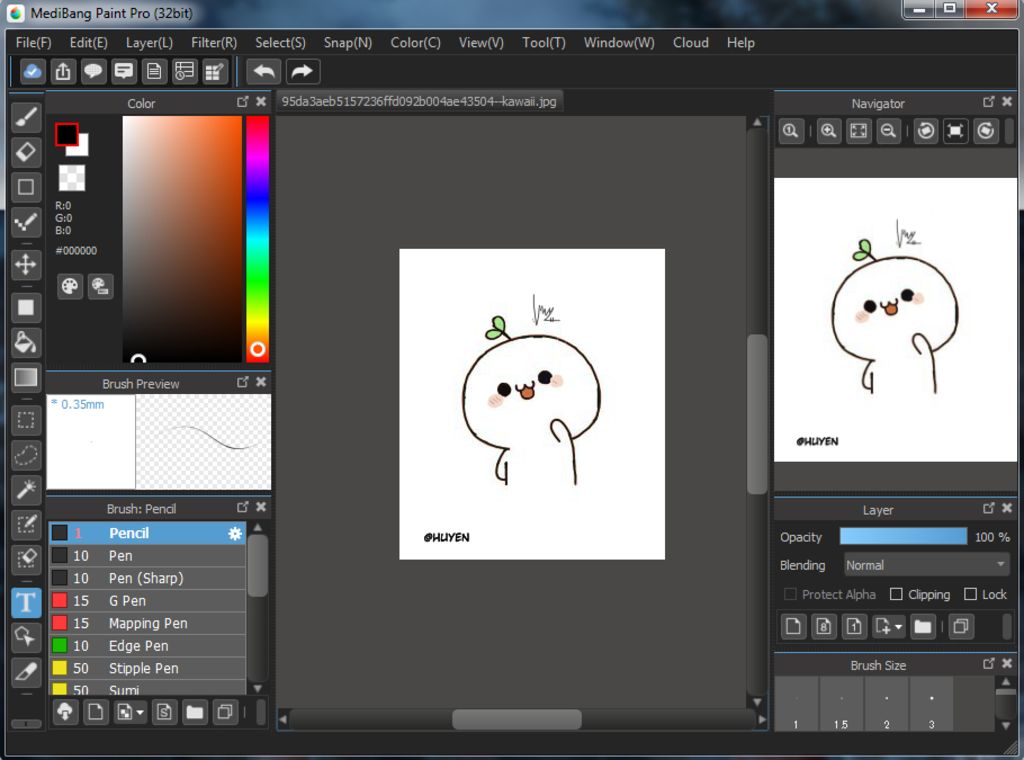
Task: Open the Blending mode dropdown
Action: tap(925, 565)
